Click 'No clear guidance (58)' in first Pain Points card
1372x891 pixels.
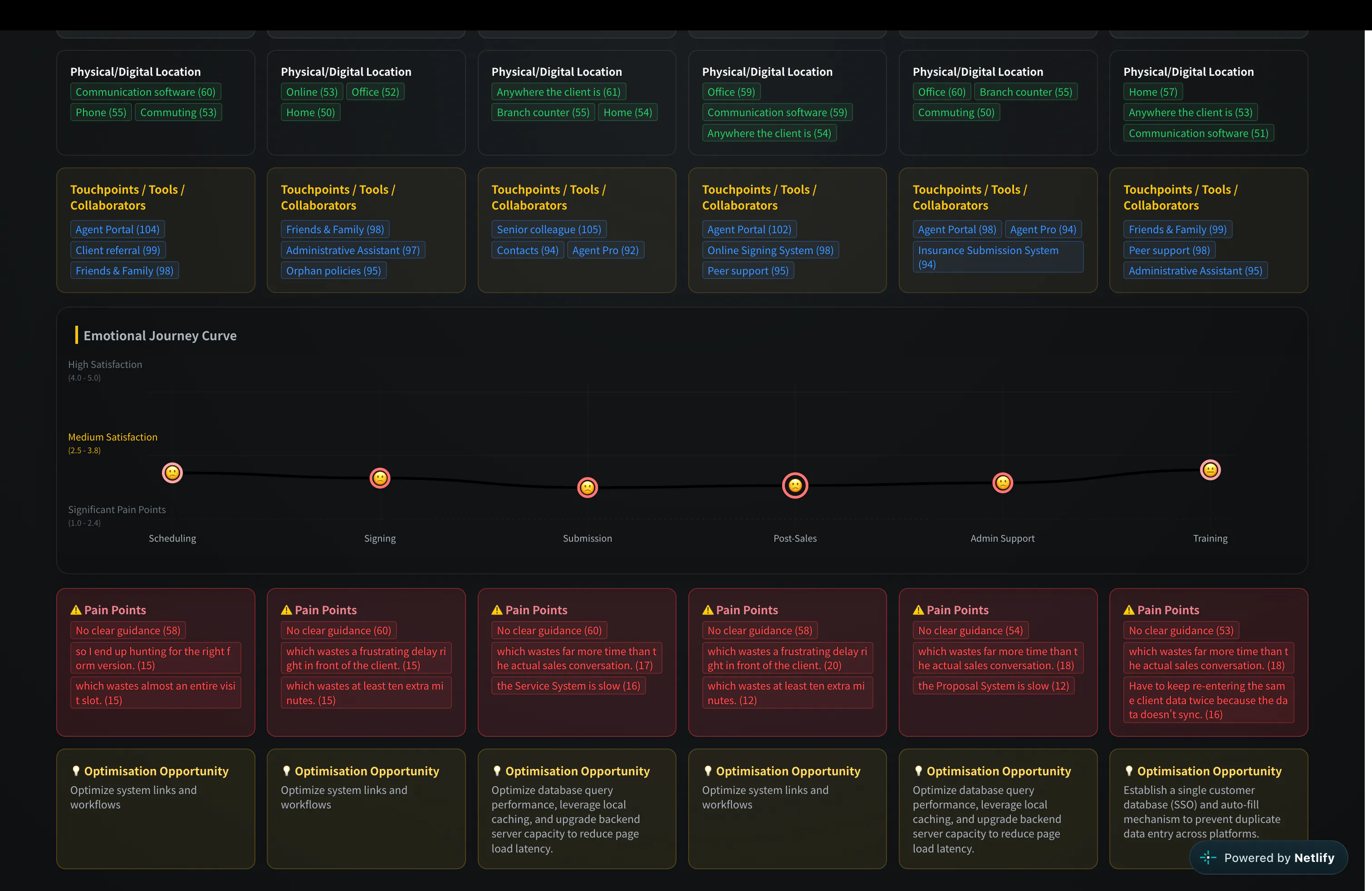click(128, 631)
